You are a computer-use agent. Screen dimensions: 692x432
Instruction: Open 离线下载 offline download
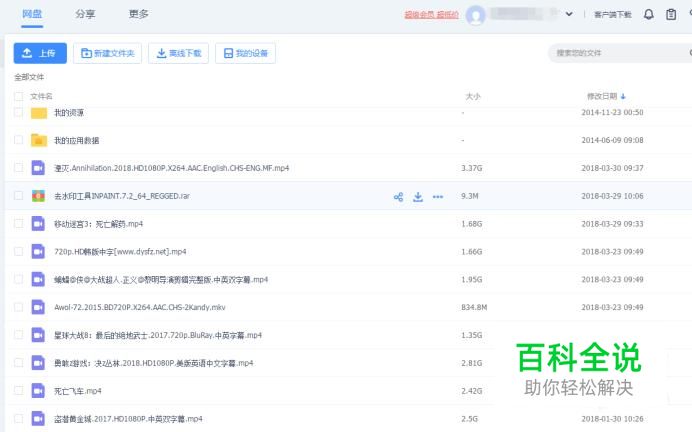tap(178, 53)
